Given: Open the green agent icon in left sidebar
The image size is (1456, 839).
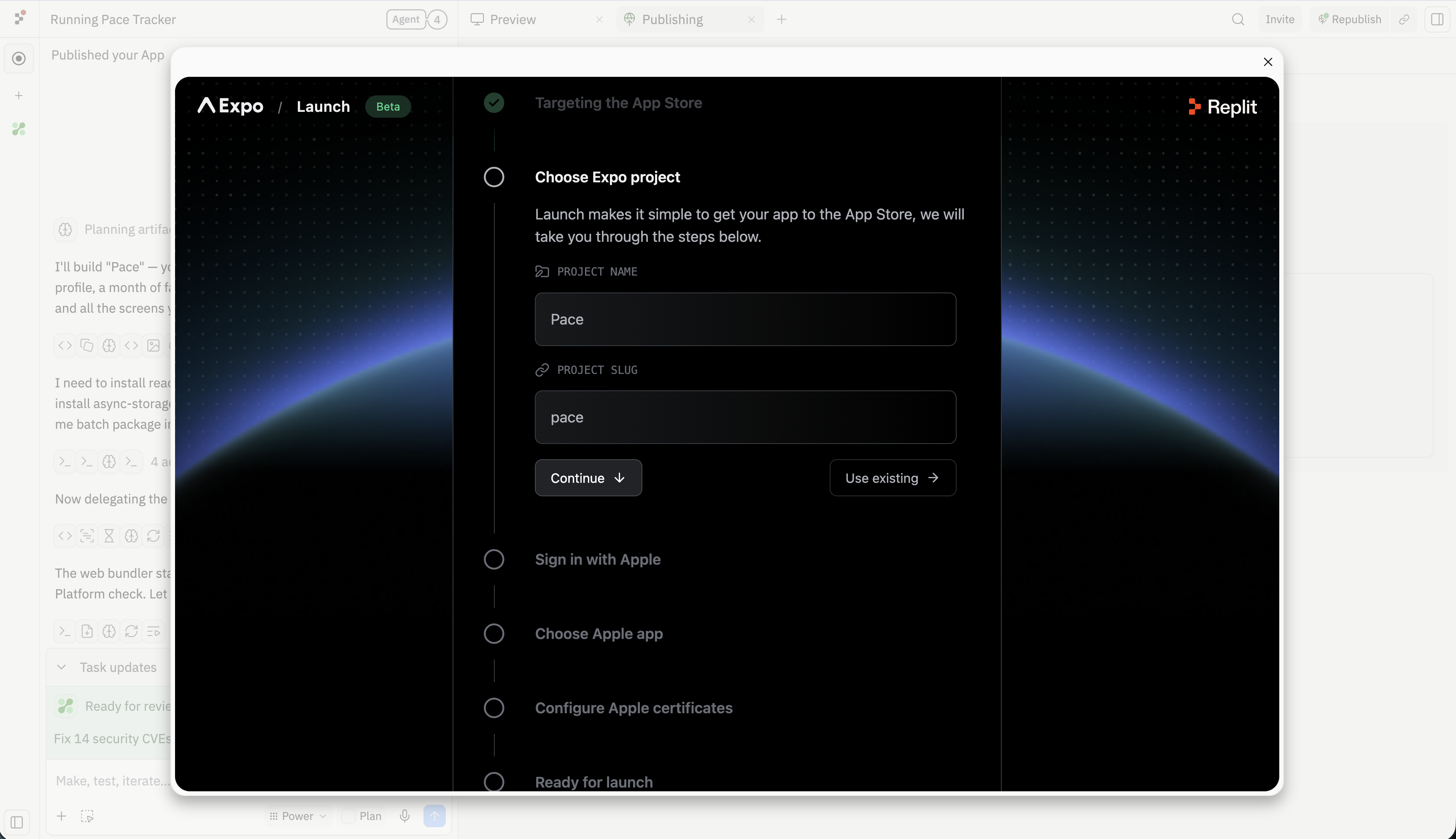Looking at the screenshot, I should click(19, 129).
